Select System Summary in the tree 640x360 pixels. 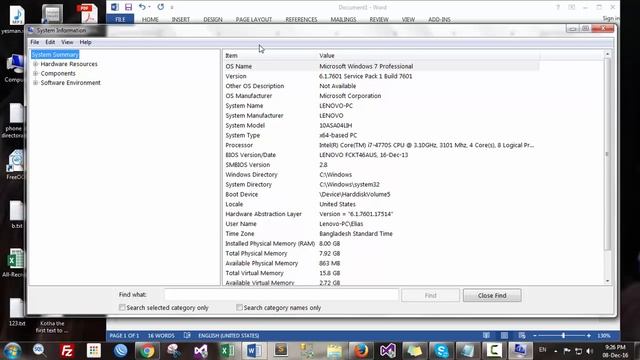[55, 54]
